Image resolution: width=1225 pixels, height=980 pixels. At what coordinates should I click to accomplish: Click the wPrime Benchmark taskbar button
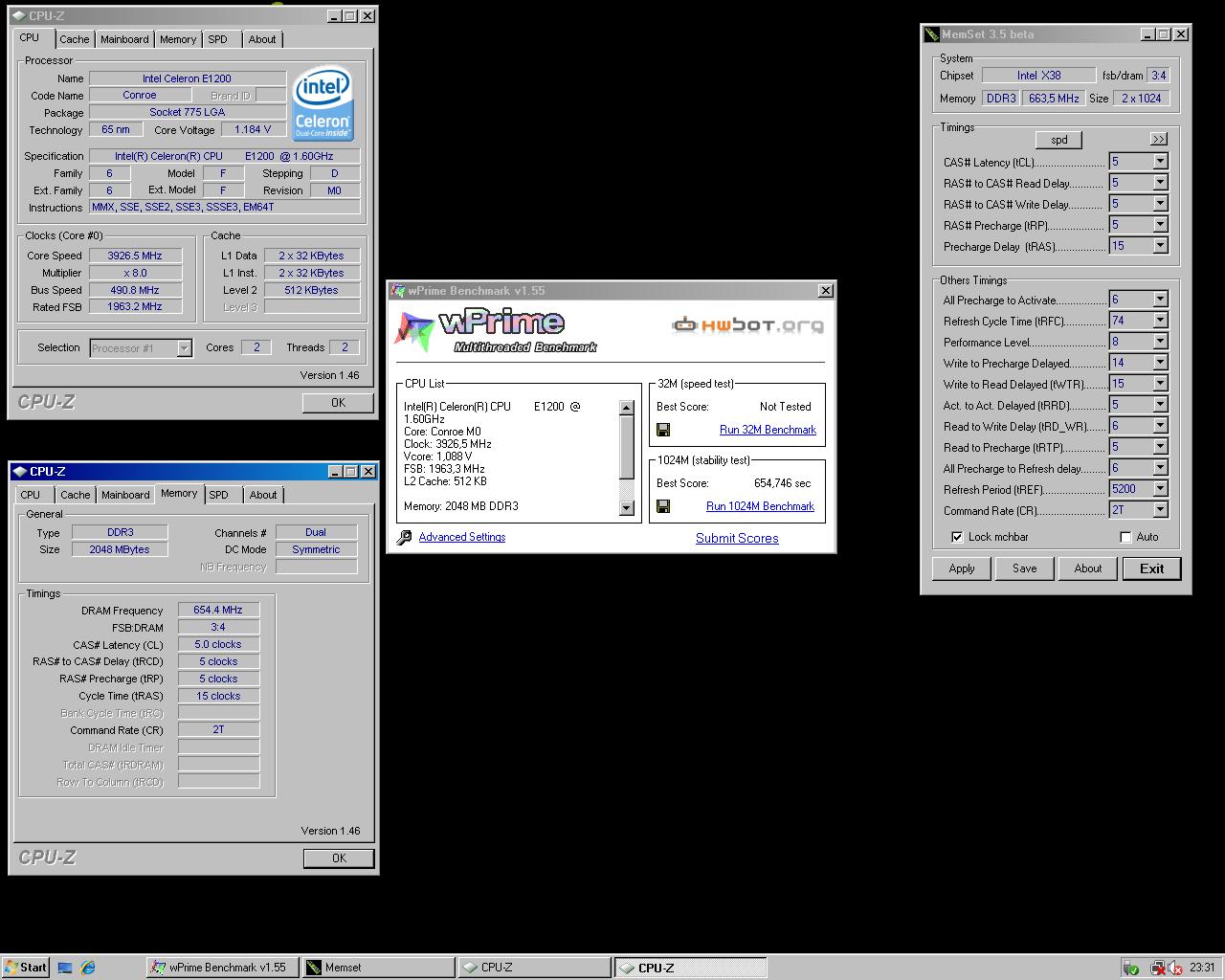[x=222, y=968]
